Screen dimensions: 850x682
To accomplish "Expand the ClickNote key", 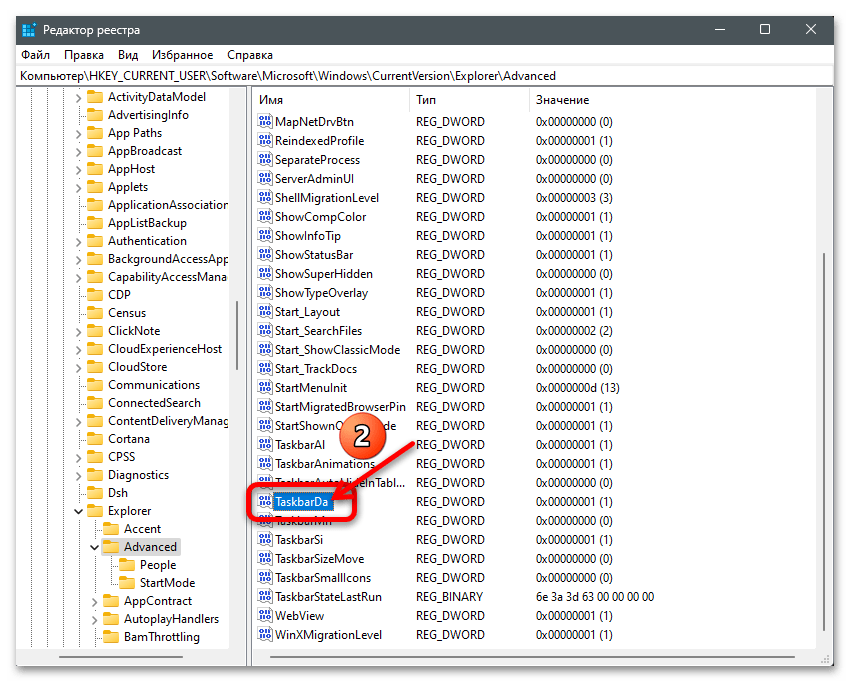I will [78, 332].
